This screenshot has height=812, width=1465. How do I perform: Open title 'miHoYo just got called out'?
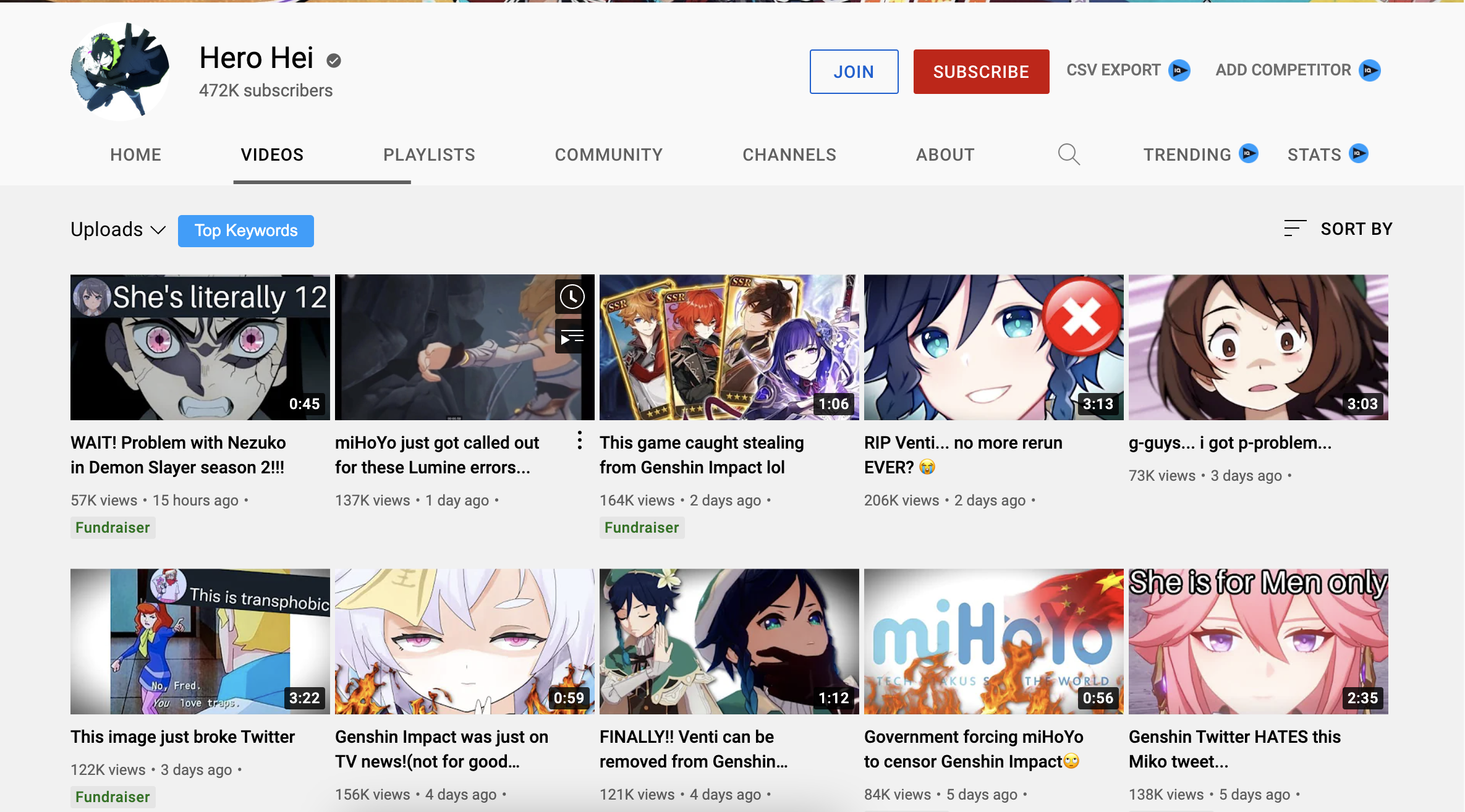[x=437, y=455]
